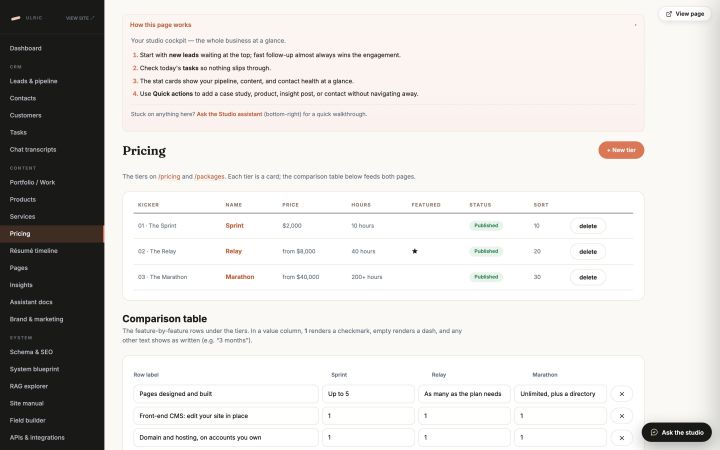The height and width of the screenshot is (450, 720).
Task: Click the $2,000 price cell
Action: tap(292, 226)
